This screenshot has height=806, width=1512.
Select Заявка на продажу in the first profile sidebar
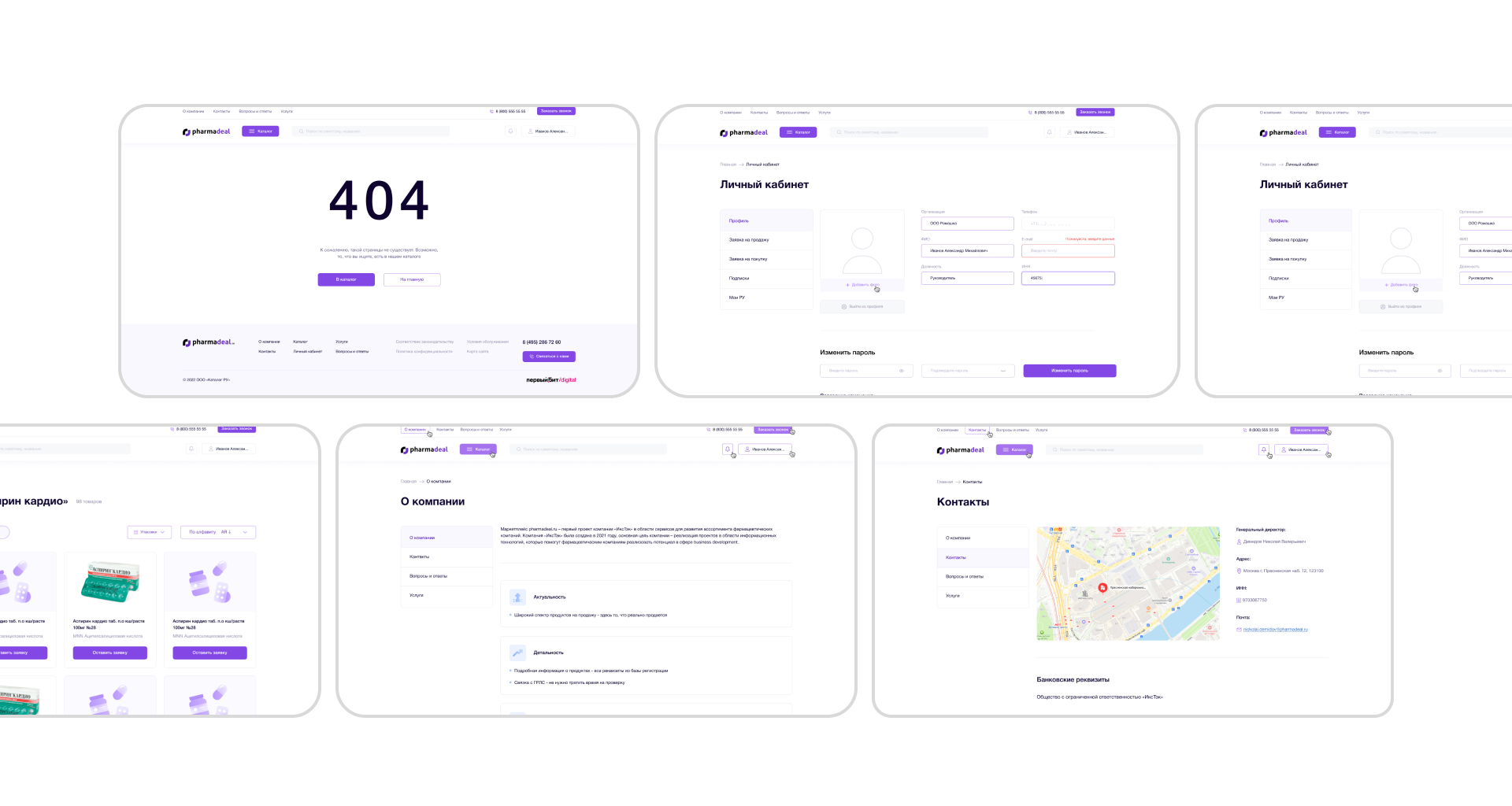point(749,240)
